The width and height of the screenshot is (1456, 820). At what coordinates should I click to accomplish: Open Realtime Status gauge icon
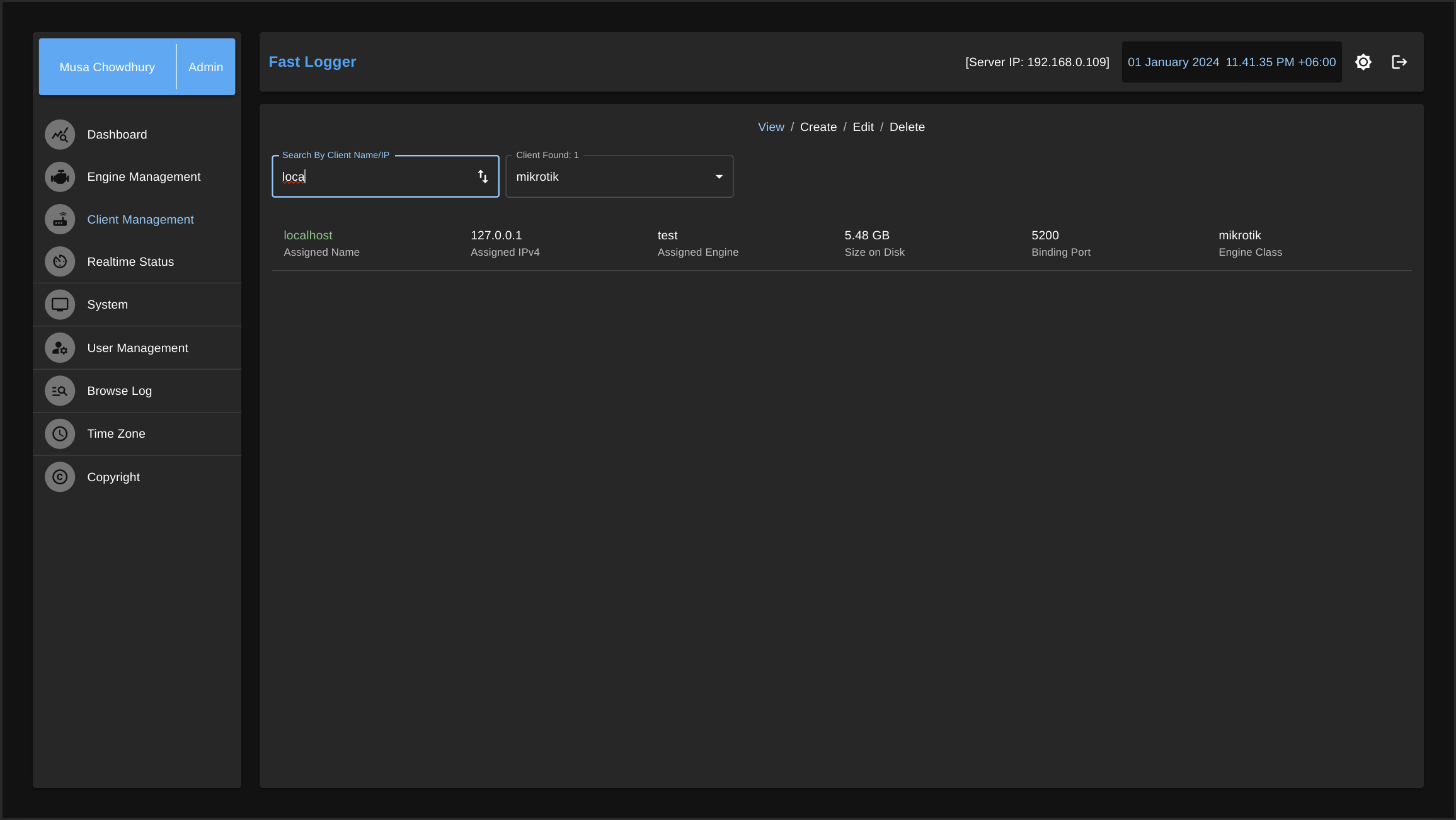(x=60, y=262)
